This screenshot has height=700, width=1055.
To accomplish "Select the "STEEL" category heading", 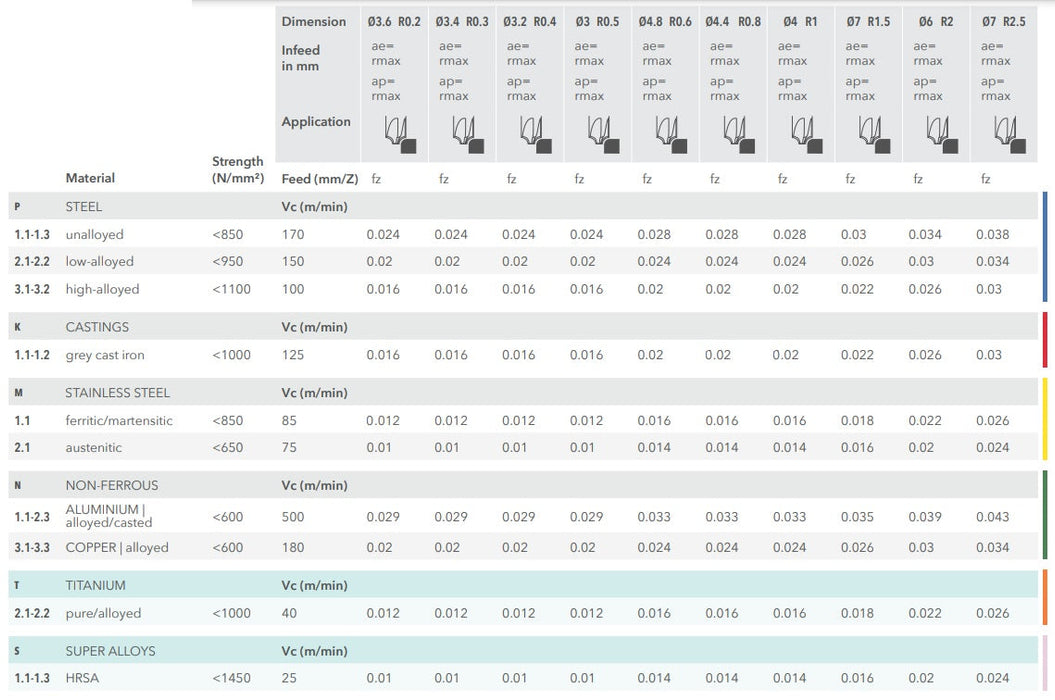I will click(83, 207).
